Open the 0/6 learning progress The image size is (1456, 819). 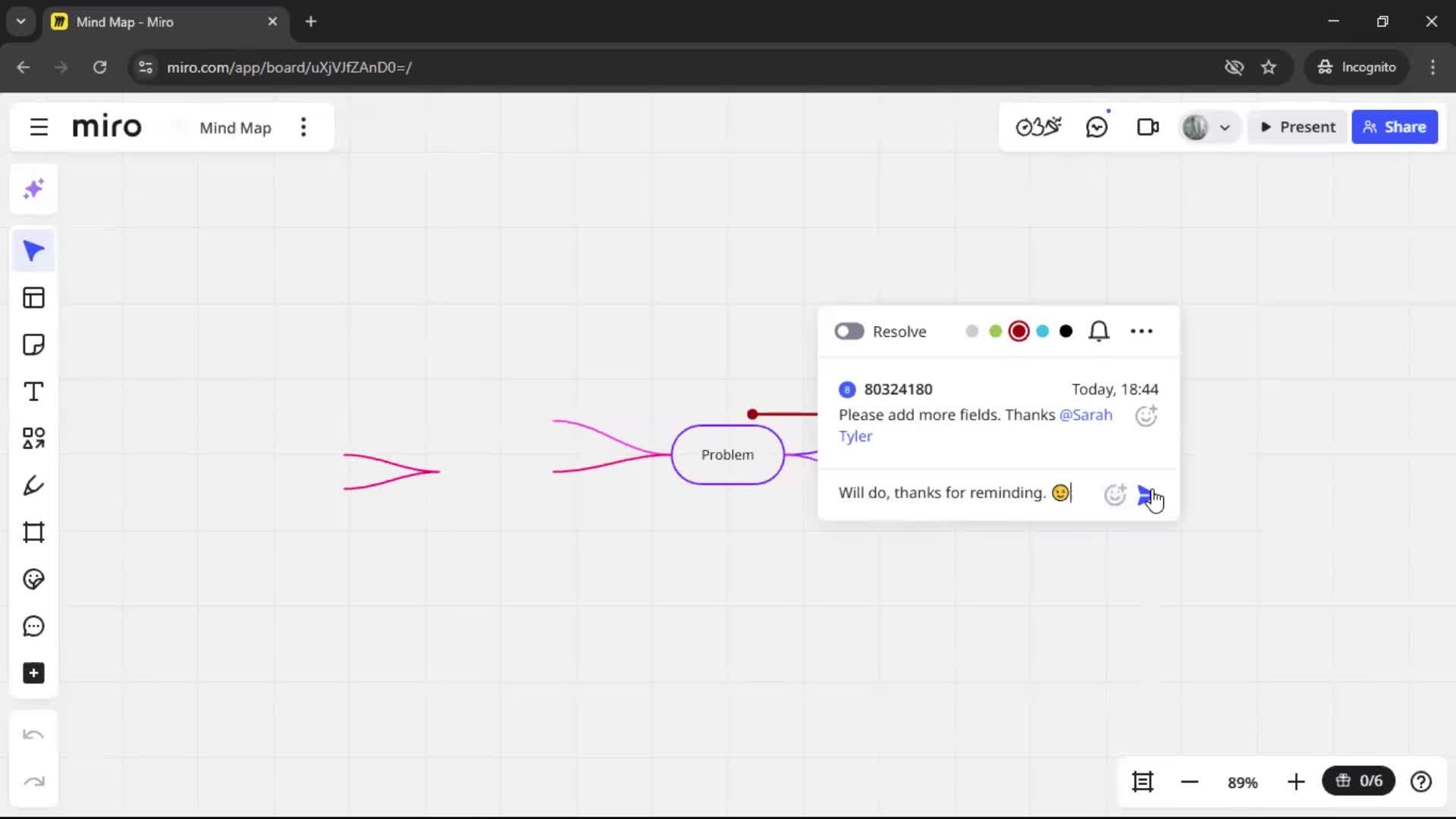[x=1358, y=781]
